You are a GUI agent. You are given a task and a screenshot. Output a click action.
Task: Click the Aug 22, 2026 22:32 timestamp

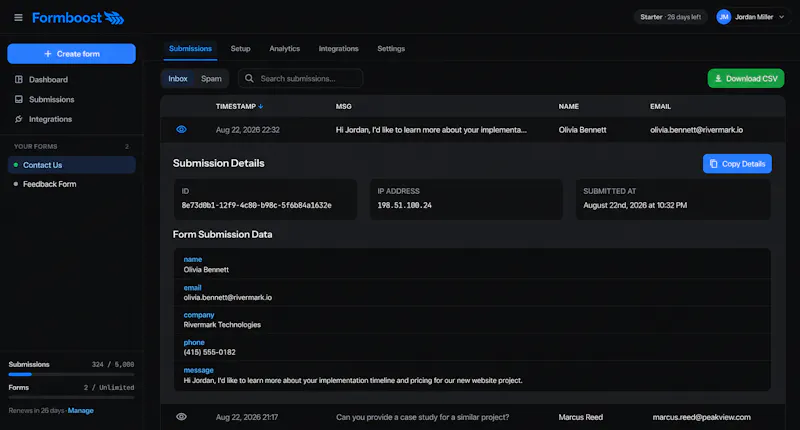(247, 130)
